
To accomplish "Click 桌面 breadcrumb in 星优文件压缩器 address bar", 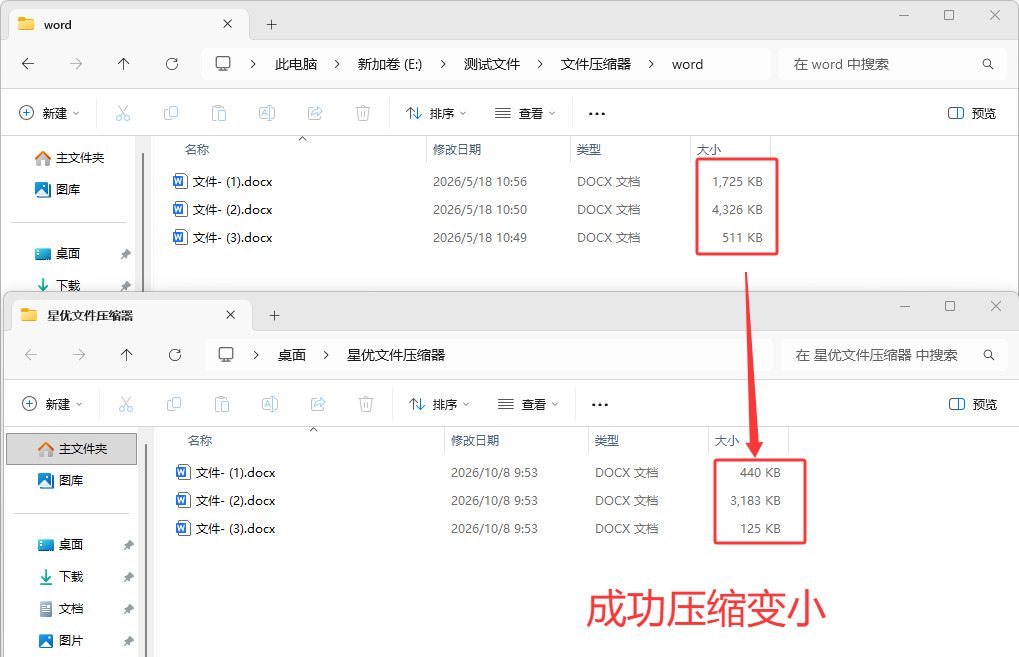I will point(292,355).
